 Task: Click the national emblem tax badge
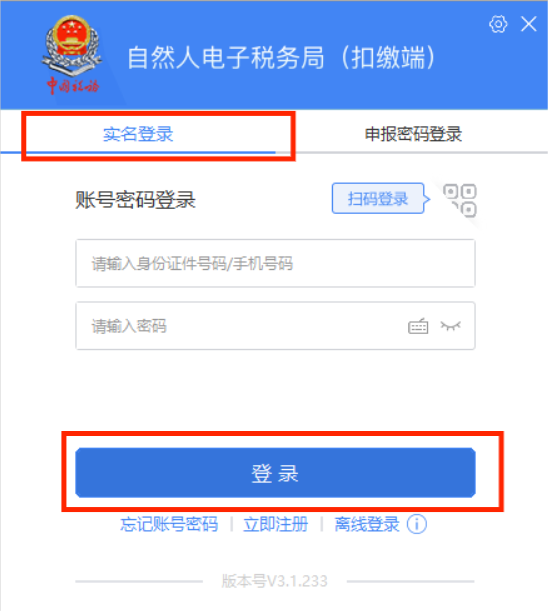click(x=72, y=45)
